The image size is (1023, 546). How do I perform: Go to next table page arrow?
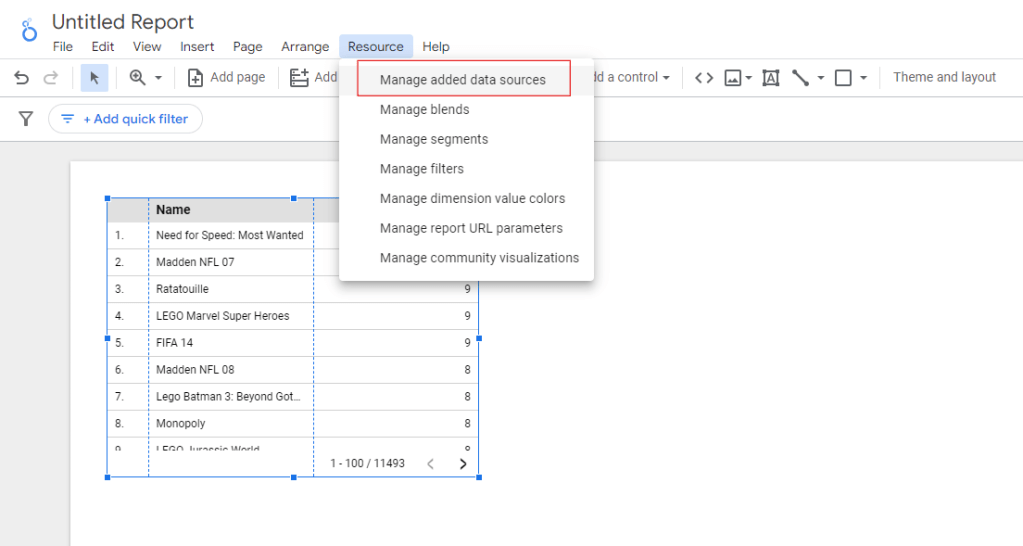tap(463, 464)
